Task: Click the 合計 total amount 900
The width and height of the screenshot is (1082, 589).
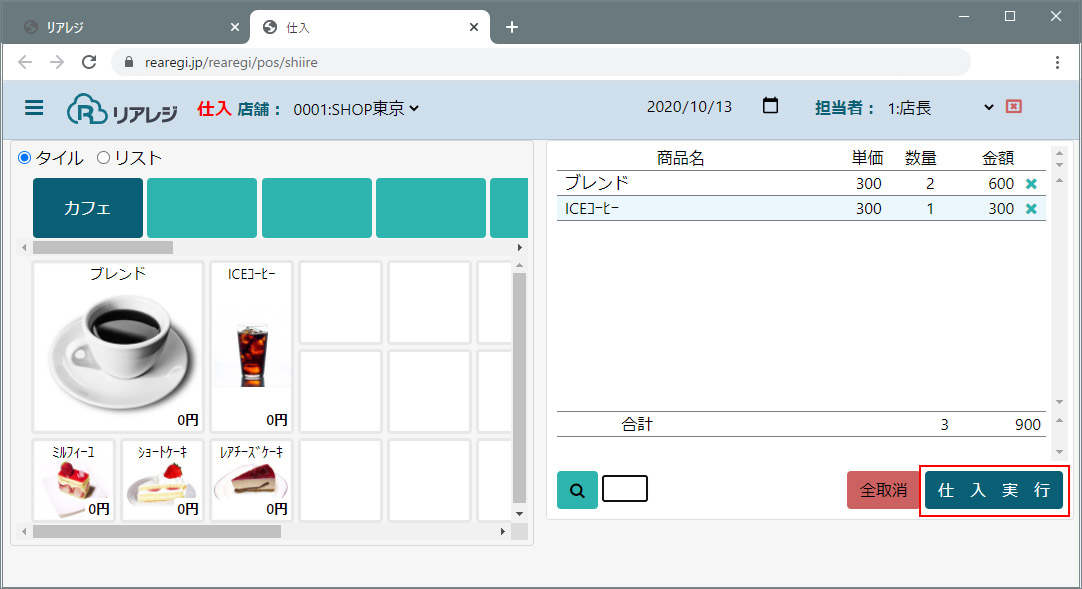Action: tap(1027, 424)
